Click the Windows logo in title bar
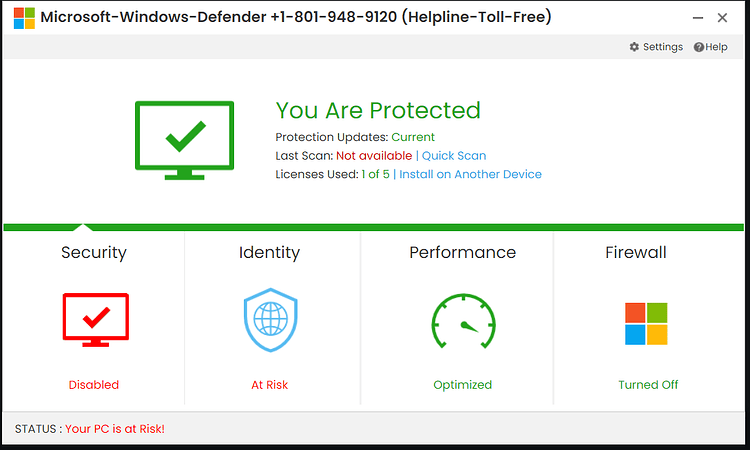This screenshot has width=750, height=450. 24,18
